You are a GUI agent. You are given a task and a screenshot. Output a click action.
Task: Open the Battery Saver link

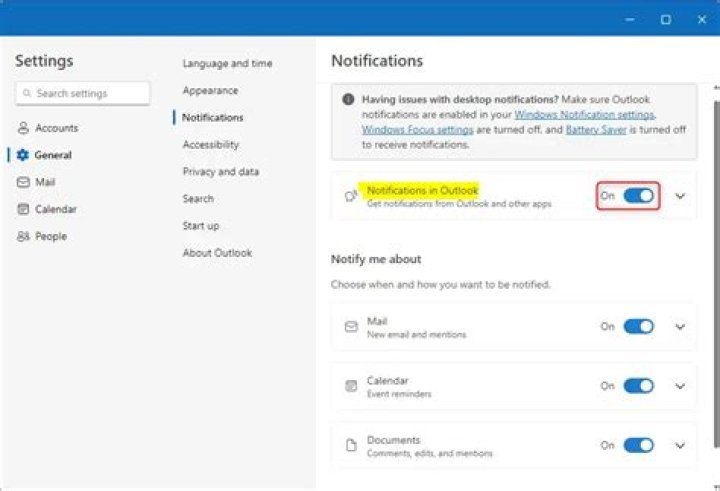pyautogui.click(x=597, y=130)
